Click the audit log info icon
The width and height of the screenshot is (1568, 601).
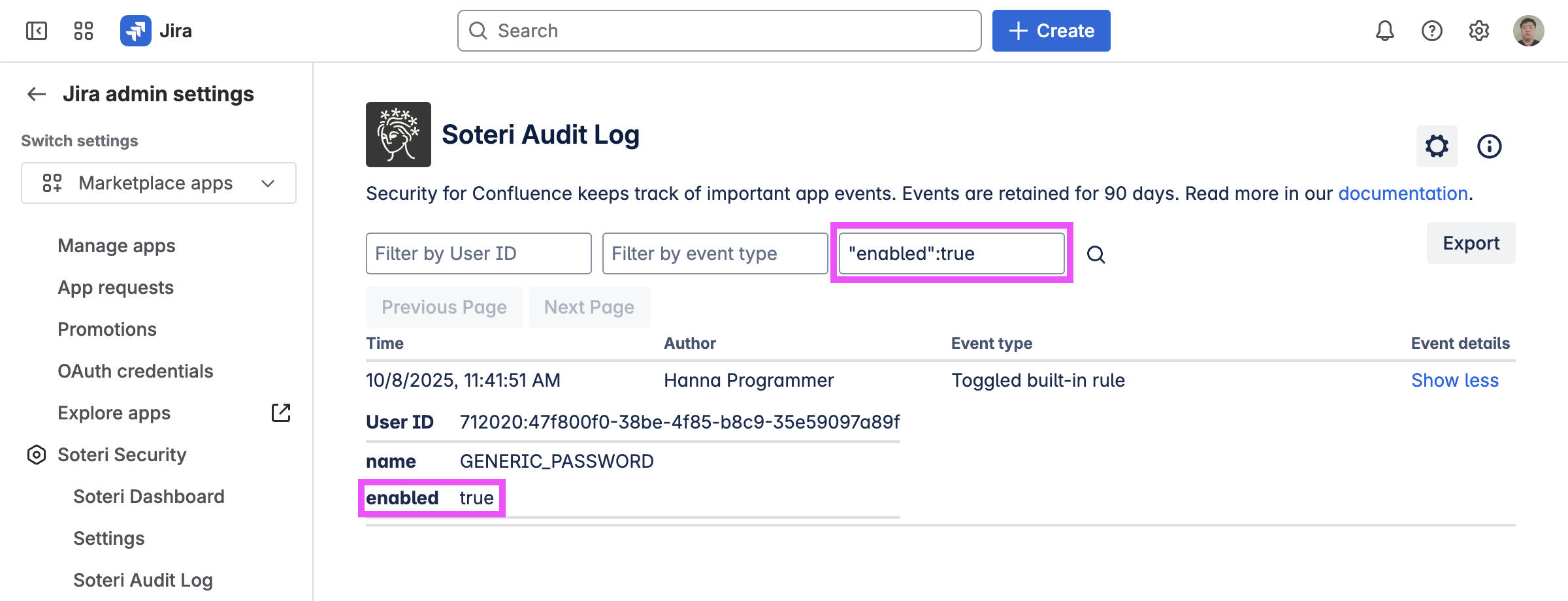[x=1489, y=146]
